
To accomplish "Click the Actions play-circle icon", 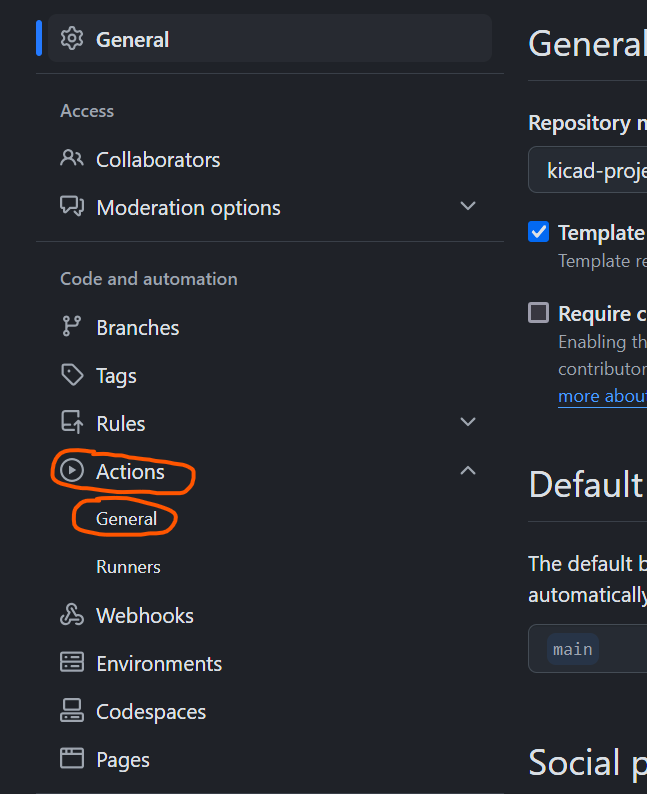I will click(72, 471).
